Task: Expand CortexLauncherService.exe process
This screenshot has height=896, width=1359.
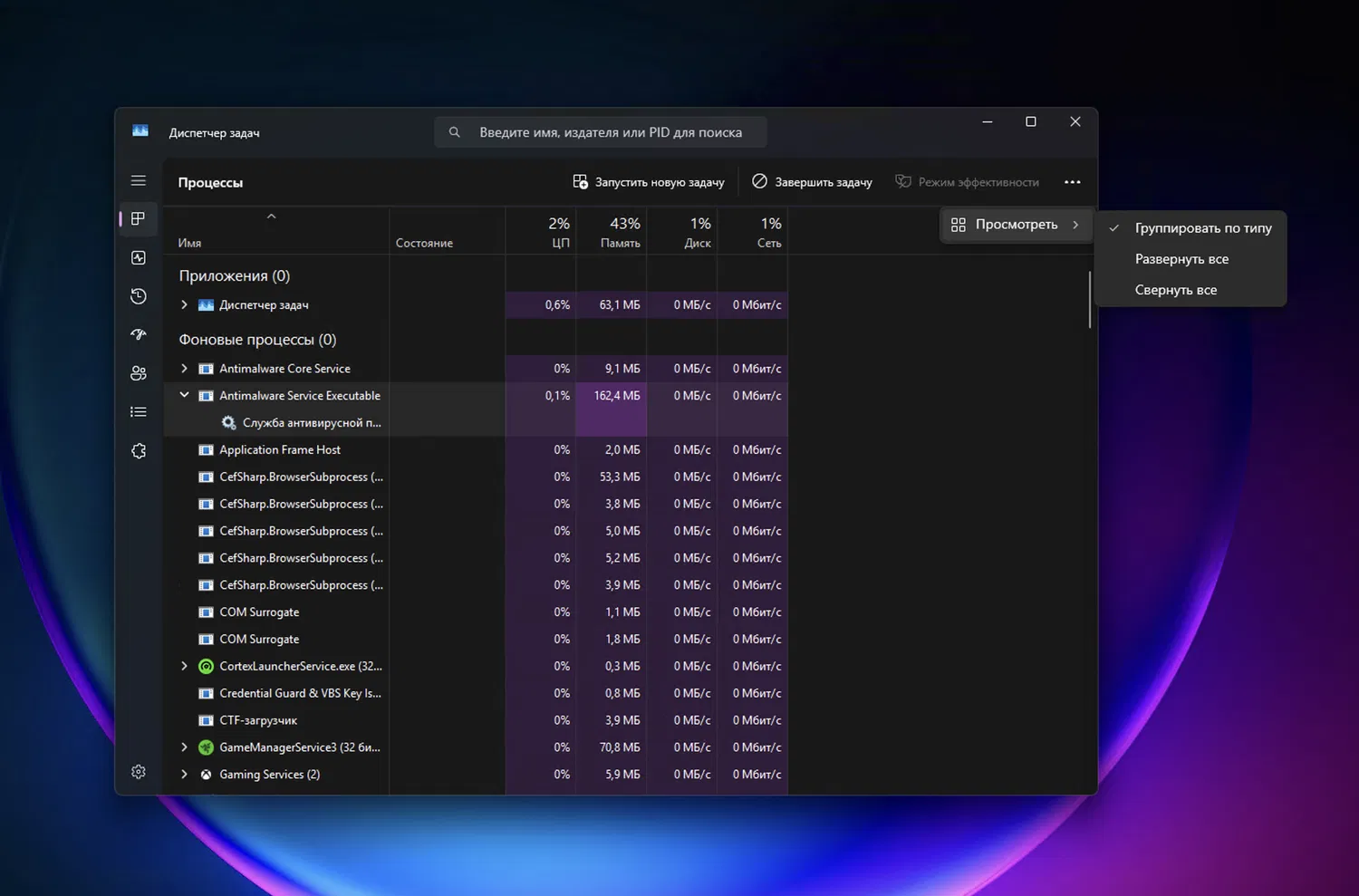Action: (x=184, y=666)
